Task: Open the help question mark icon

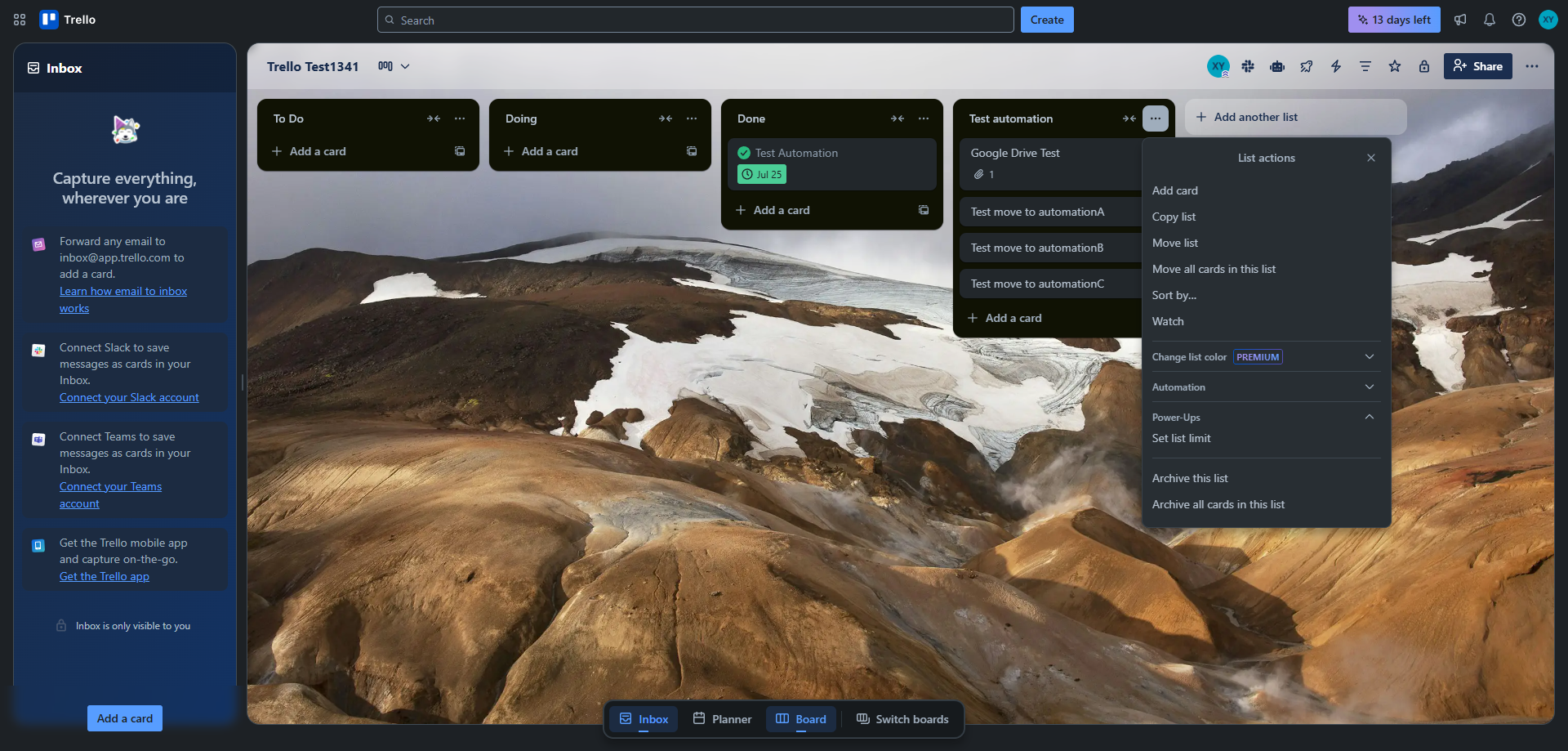Action: [x=1519, y=20]
